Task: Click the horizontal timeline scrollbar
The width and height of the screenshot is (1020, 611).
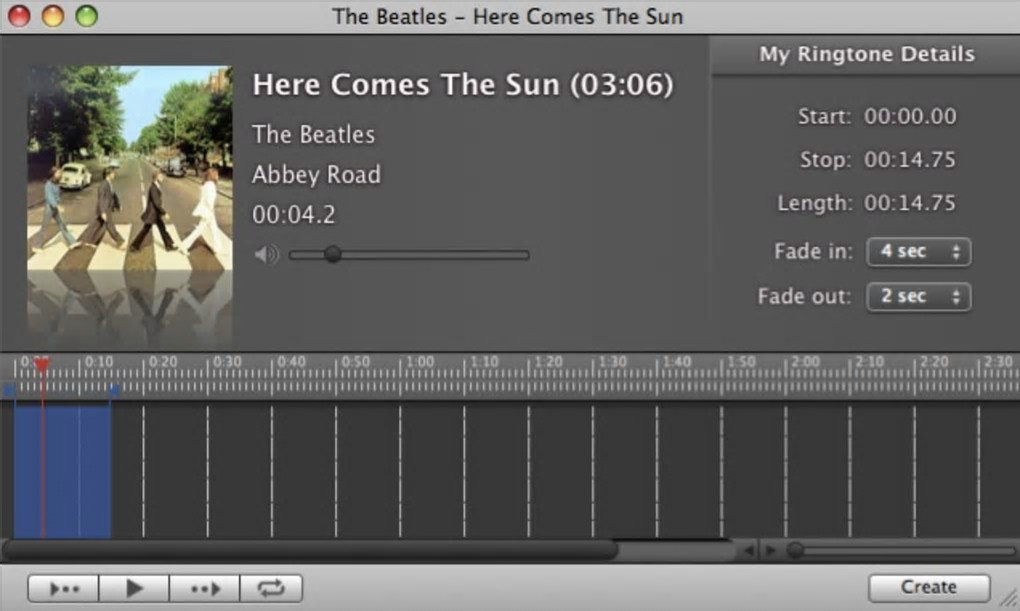Action: pyautogui.click(x=310, y=550)
